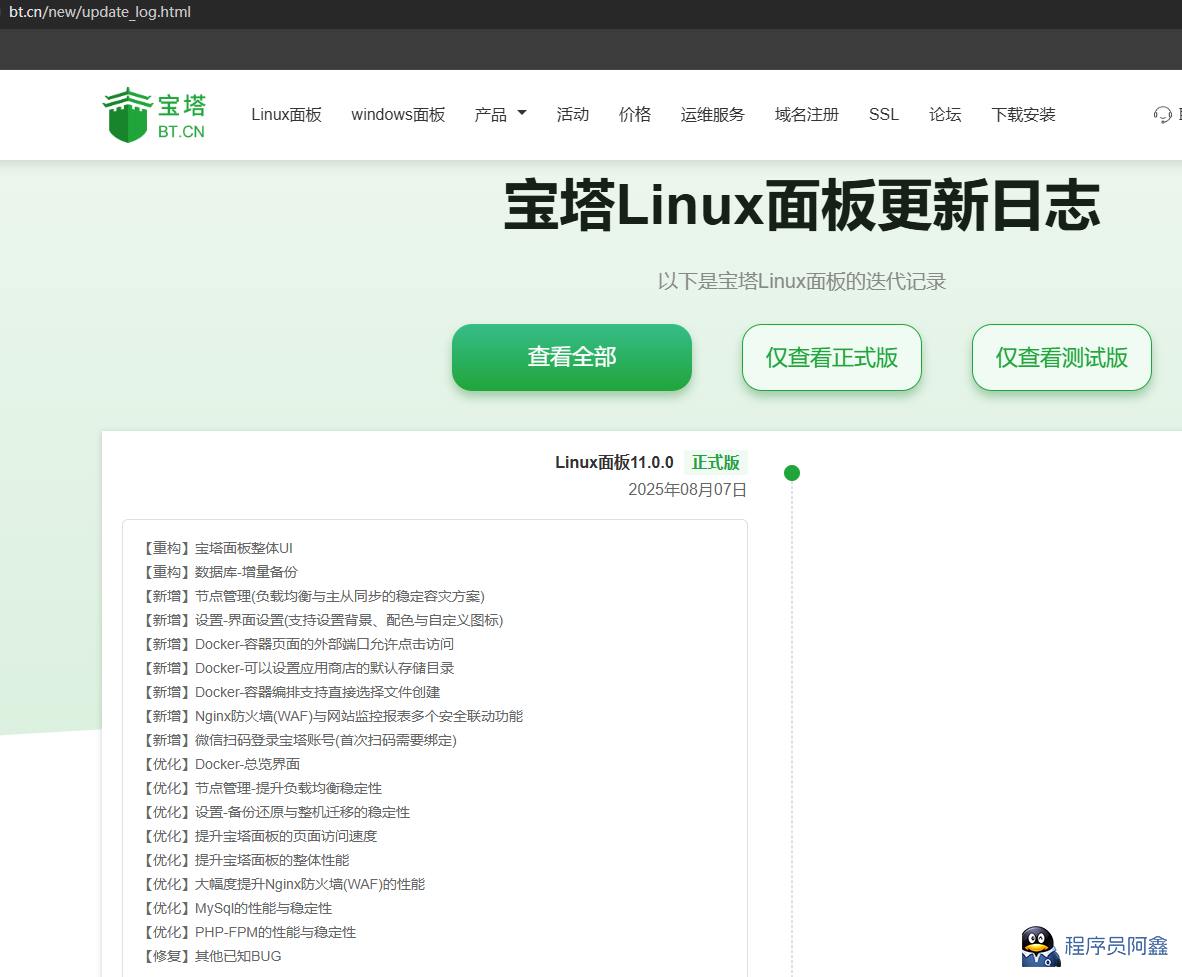Open the 价格 nav item
Screen dimensions: 1182x977
tap(635, 115)
